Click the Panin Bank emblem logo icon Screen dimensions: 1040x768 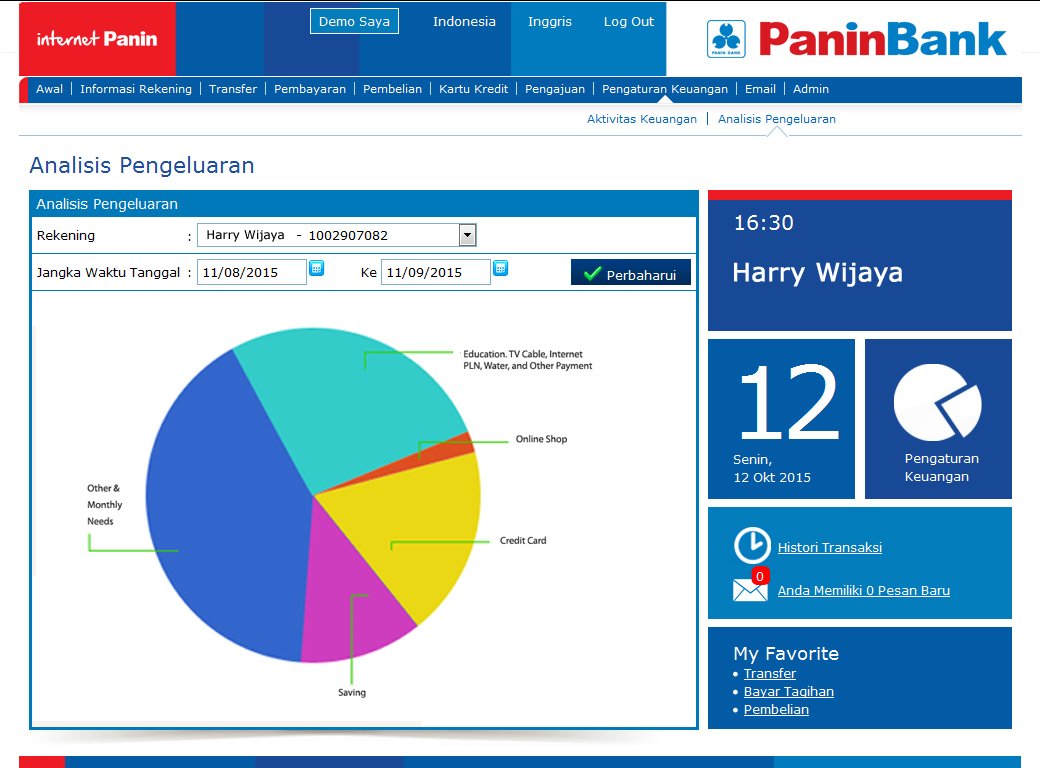(726, 39)
